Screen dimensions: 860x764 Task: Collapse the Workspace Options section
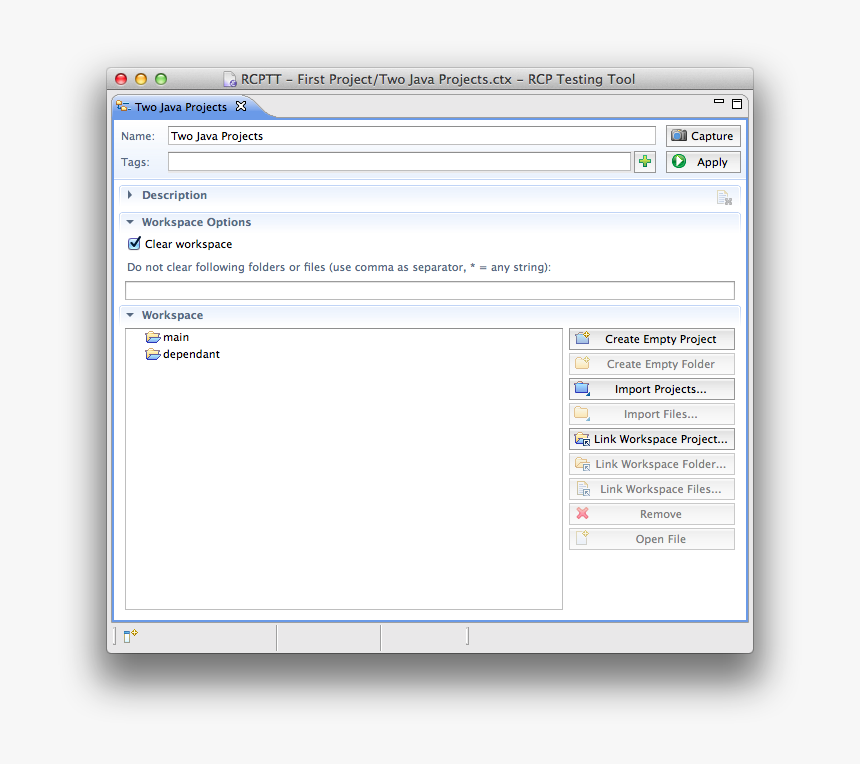[130, 222]
